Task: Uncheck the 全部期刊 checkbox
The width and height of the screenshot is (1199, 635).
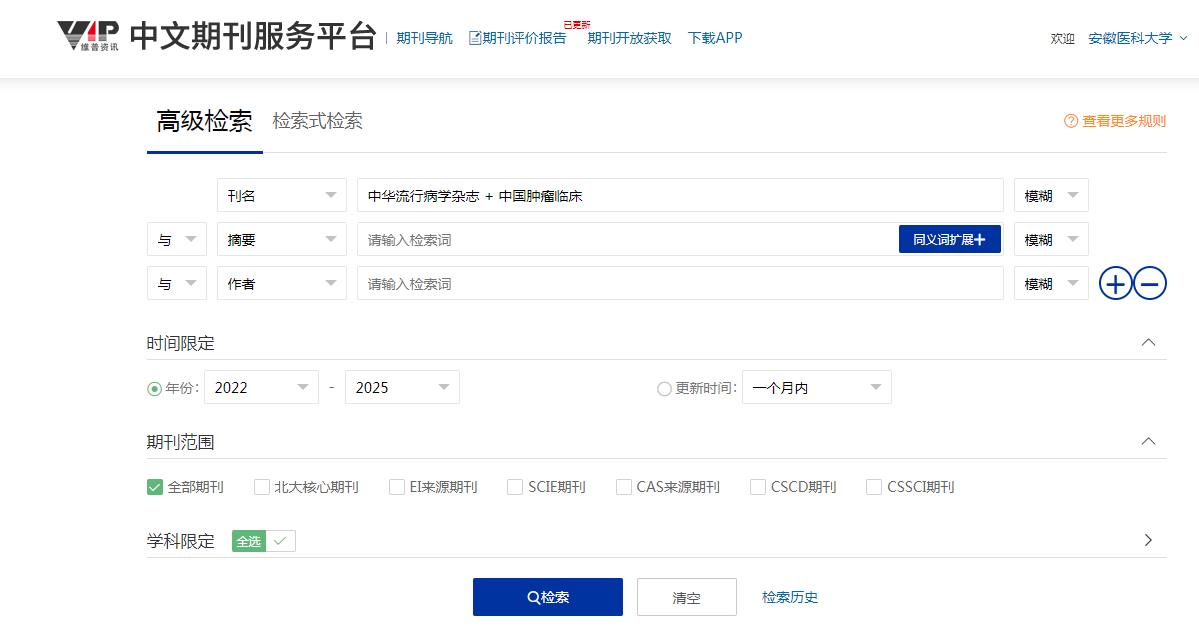Action: click(155, 487)
